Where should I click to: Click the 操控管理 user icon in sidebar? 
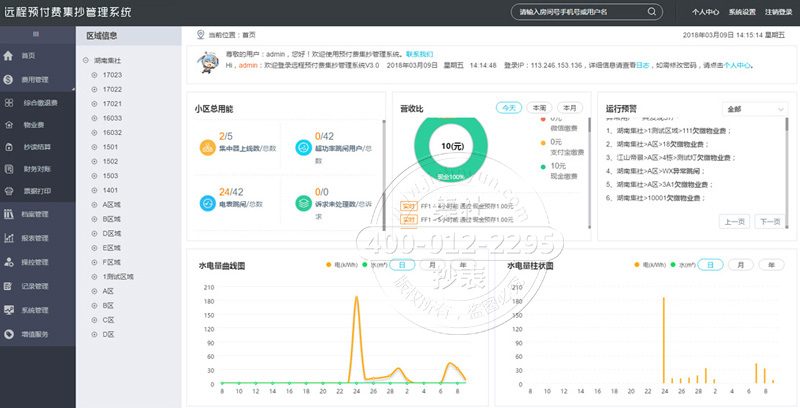point(9,262)
